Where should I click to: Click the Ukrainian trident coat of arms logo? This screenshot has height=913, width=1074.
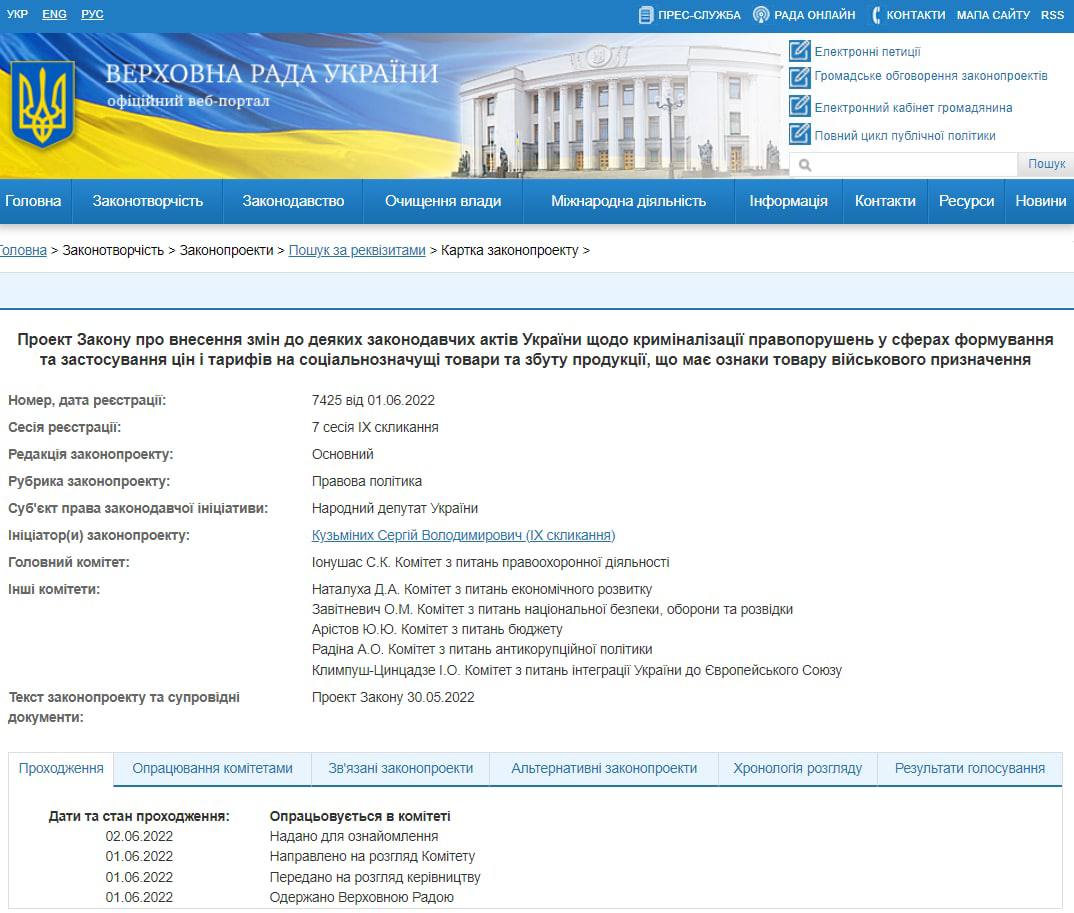42,104
